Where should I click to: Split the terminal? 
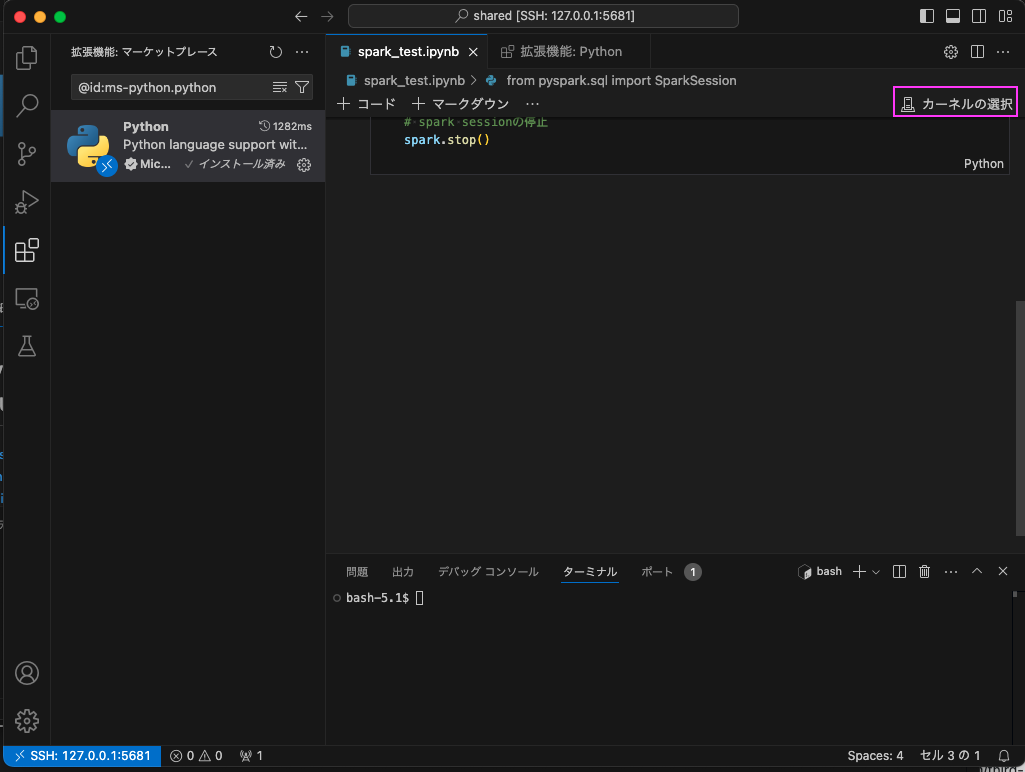pos(899,571)
